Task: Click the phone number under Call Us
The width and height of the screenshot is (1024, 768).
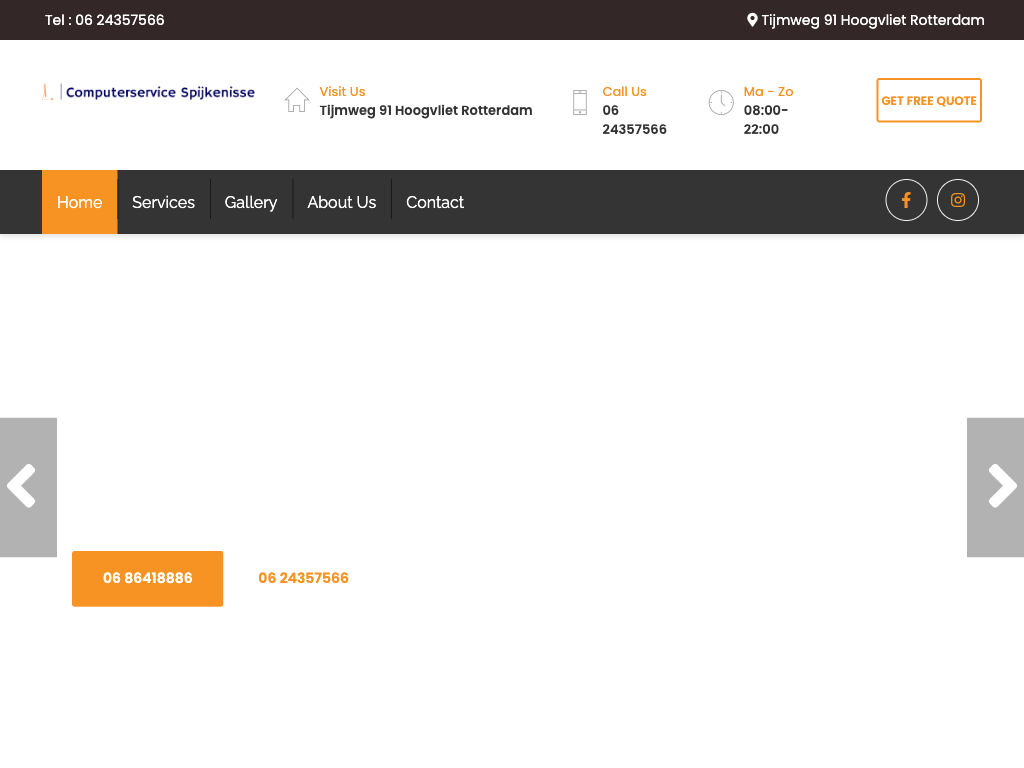Action: pos(633,120)
